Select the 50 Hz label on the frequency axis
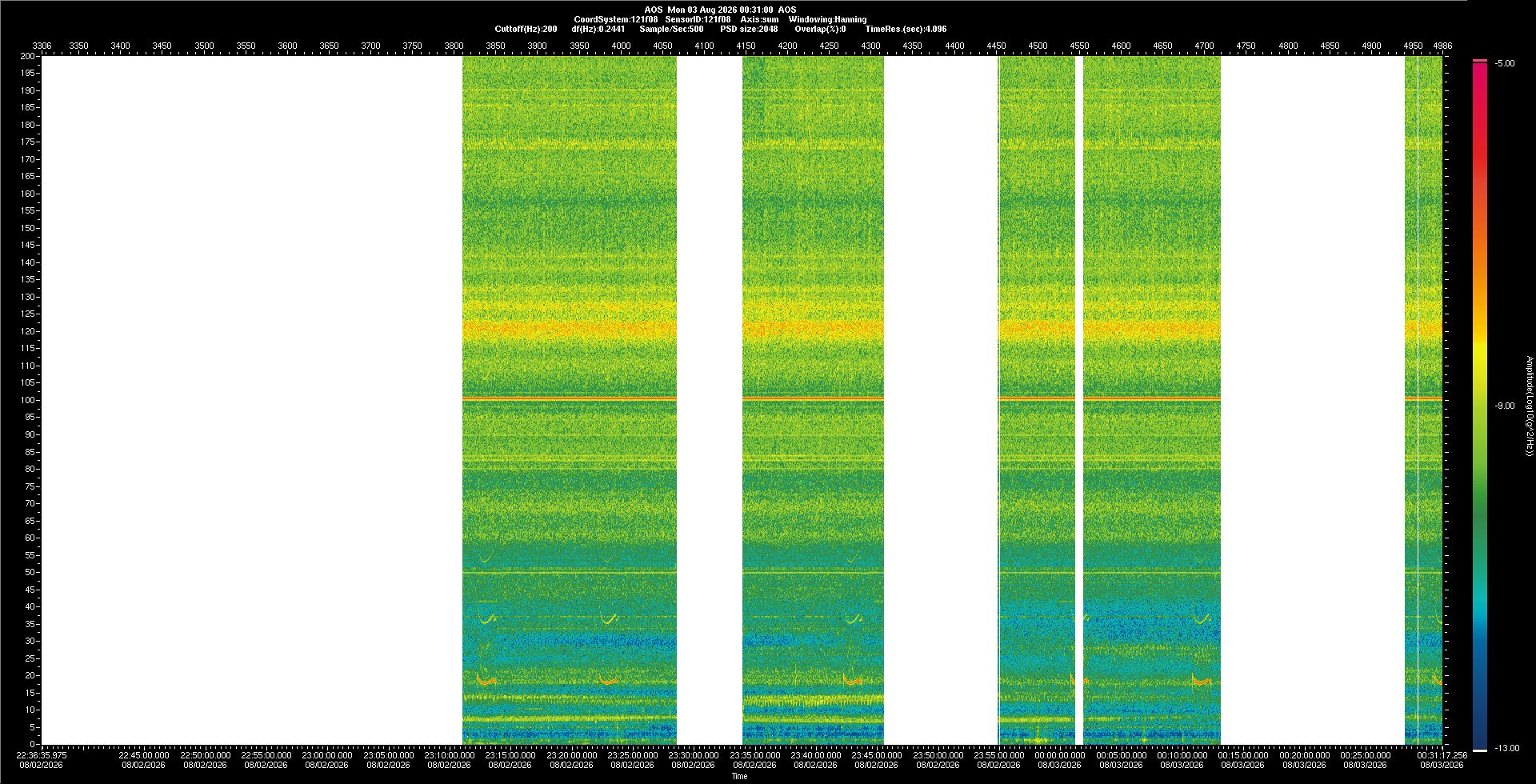The width and height of the screenshot is (1536, 784). point(30,572)
